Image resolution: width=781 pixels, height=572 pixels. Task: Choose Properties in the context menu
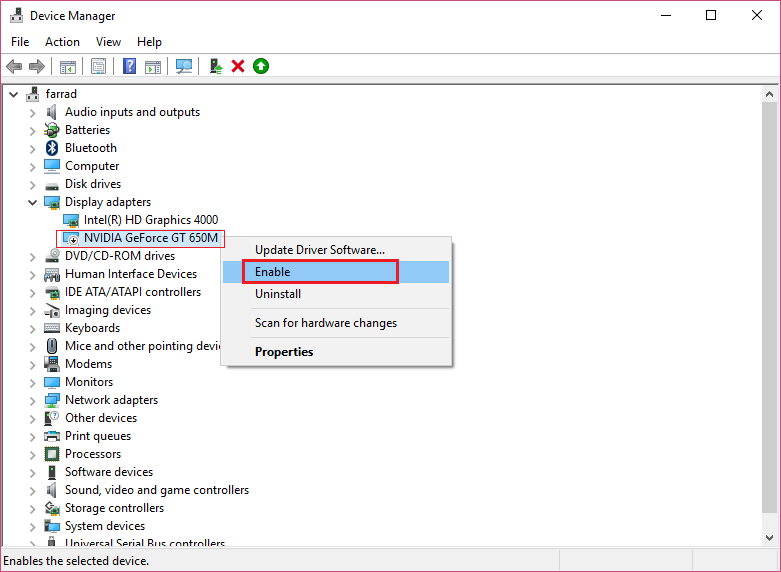pos(336,352)
